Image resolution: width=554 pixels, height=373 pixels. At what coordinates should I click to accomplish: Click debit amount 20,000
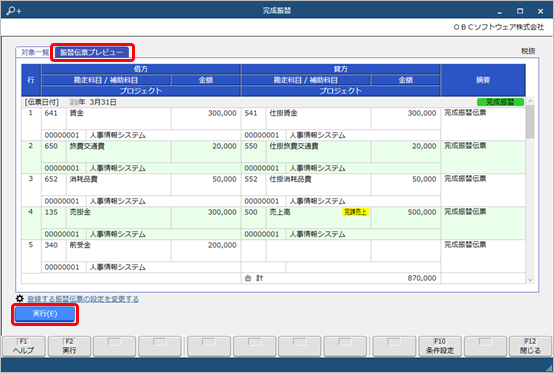224,146
